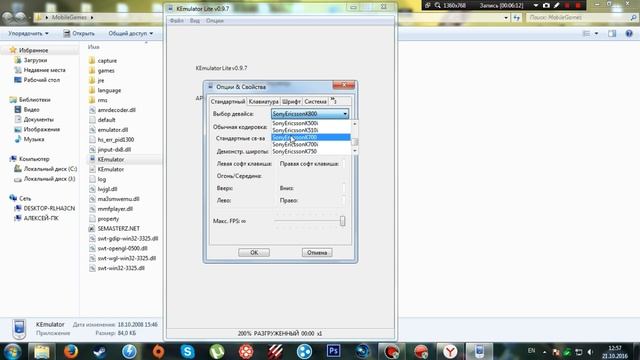Open uTorrent from the taskbar
Screen dimensions: 640x360
tap(217, 351)
